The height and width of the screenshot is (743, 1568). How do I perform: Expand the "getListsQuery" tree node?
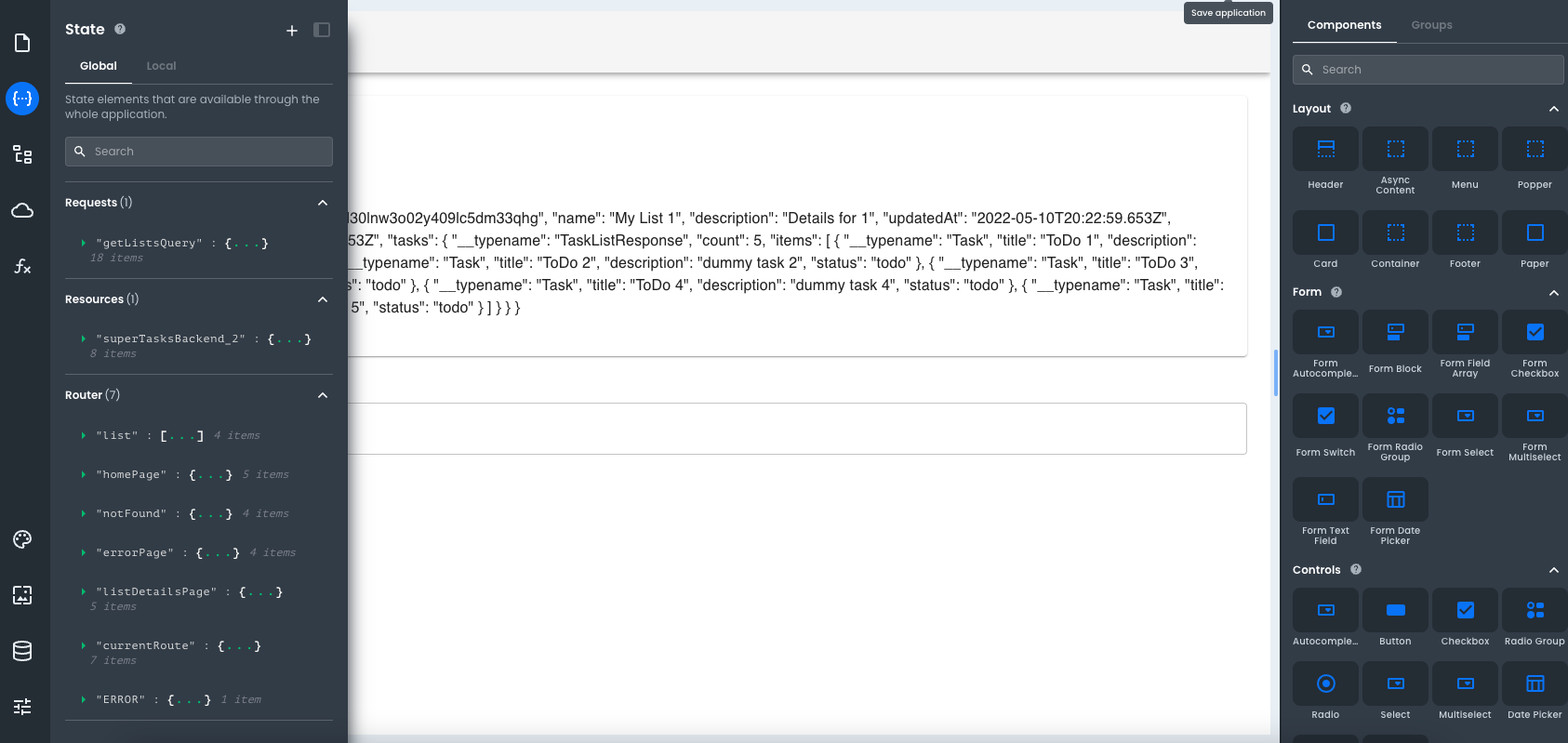(x=84, y=244)
